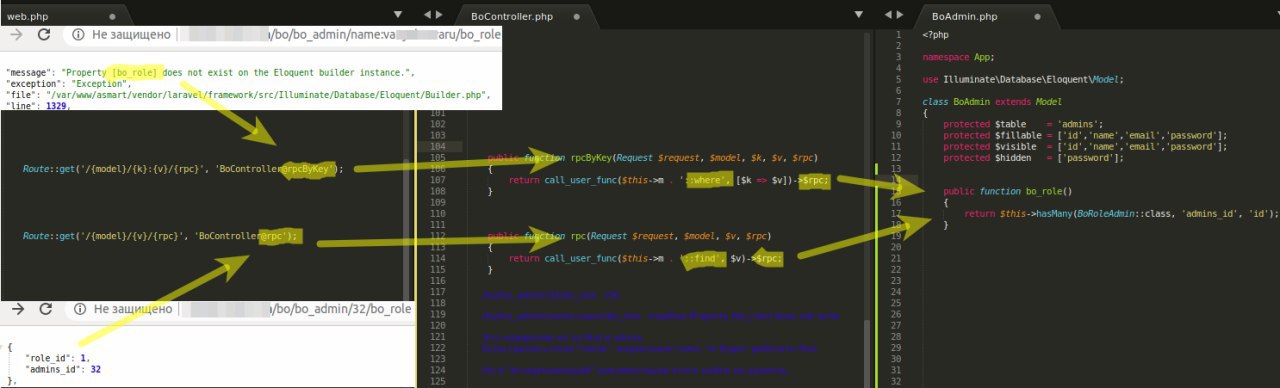Click the protected $visible line
The height and width of the screenshot is (388, 1280).
(1085, 146)
